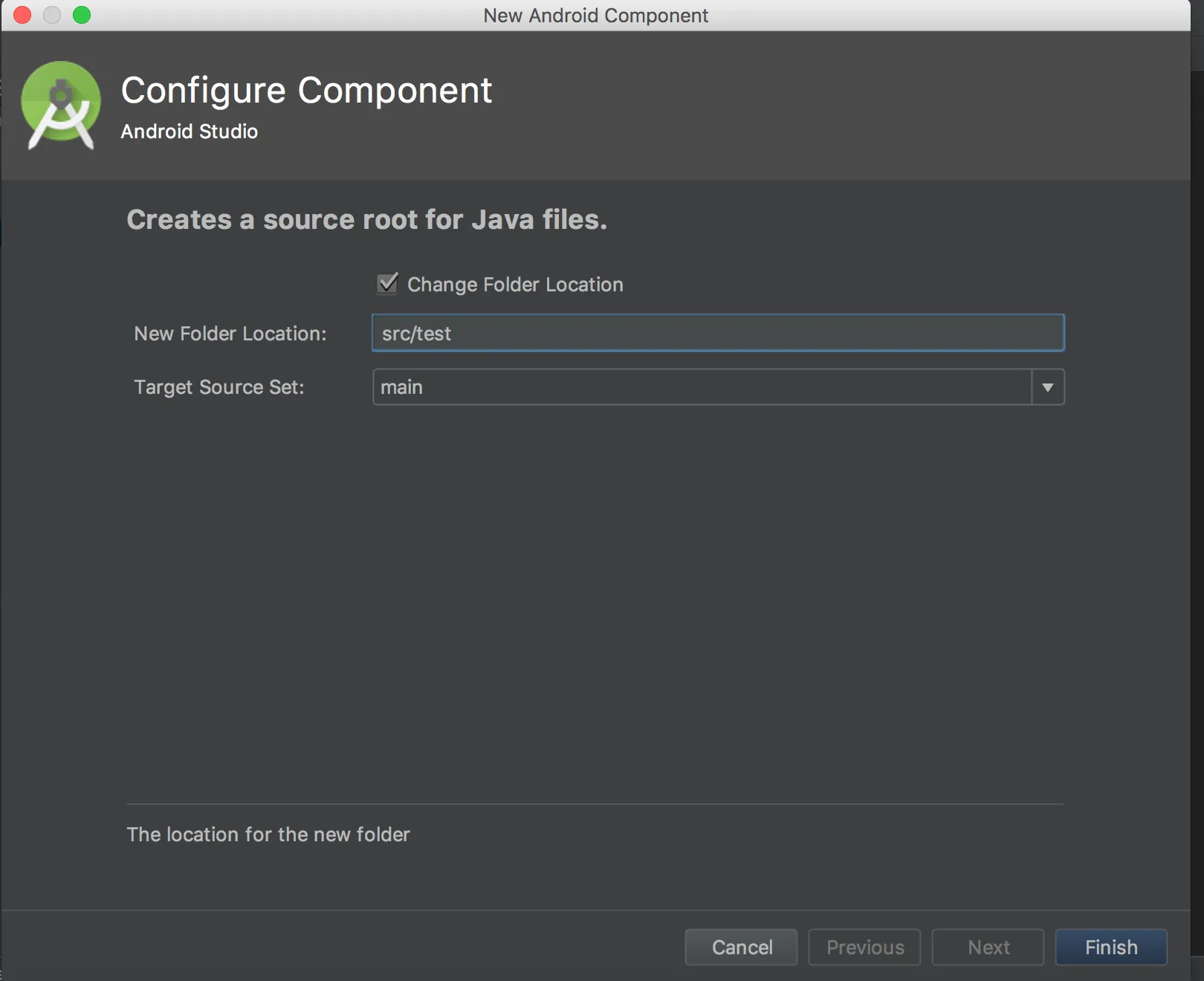The height and width of the screenshot is (981, 1204).
Task: Confirm with the Finish button
Action: 1111,948
